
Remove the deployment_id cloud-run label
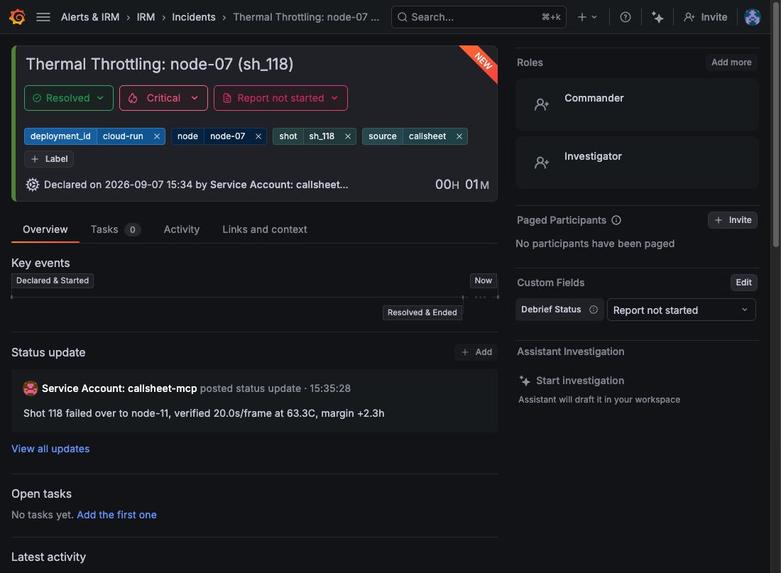(x=156, y=136)
